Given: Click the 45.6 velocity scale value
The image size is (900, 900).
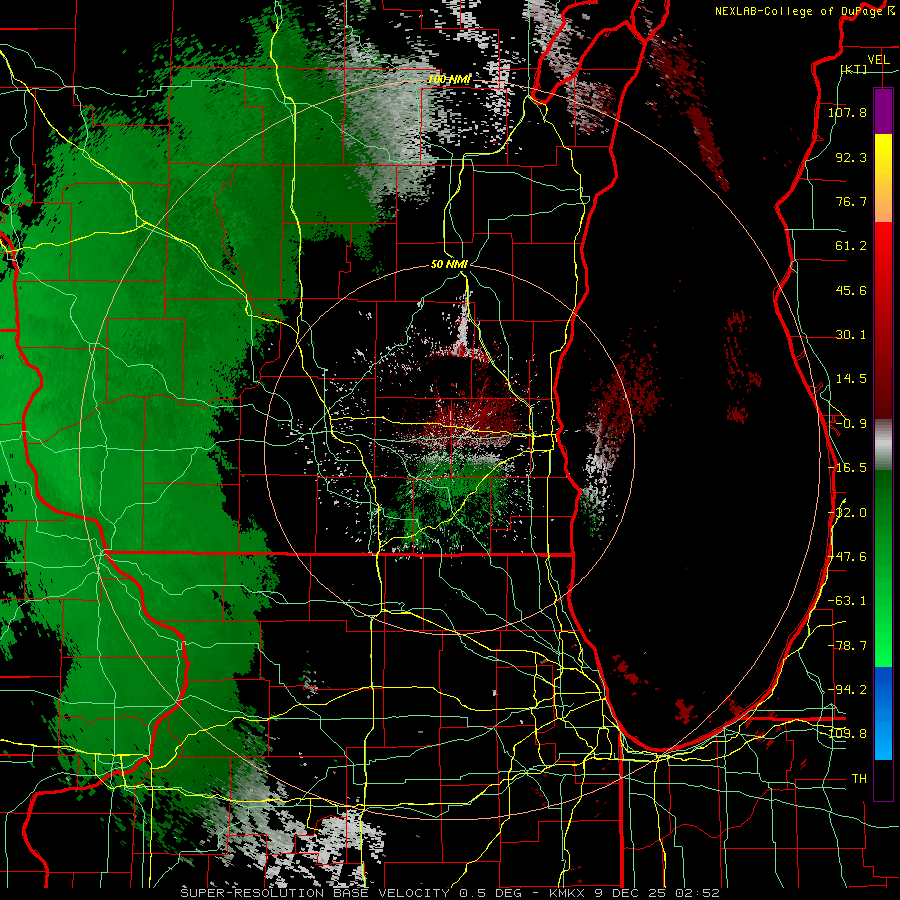Looking at the screenshot, I should [x=851, y=290].
